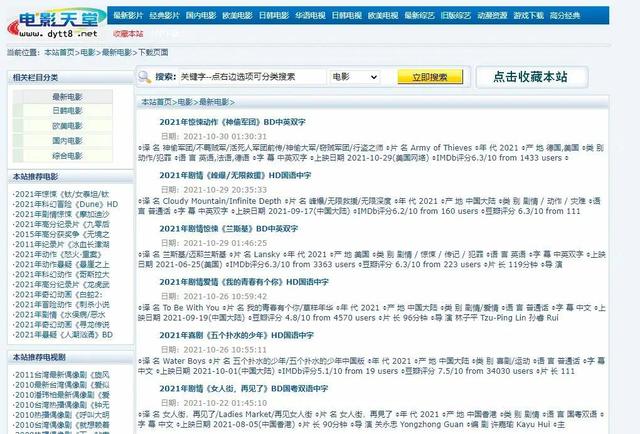The width and height of the screenshot is (640, 434).
Task: Open TV drama link 2010最新台湾偶像剧
Action: (x=62, y=385)
